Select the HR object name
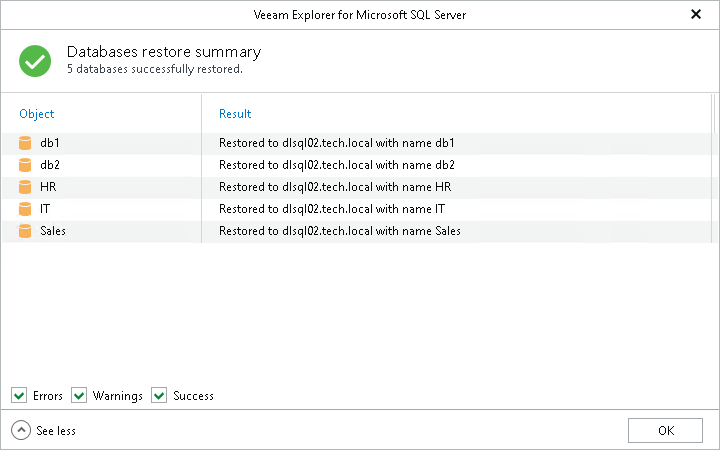Image resolution: width=720 pixels, height=450 pixels. point(48,187)
